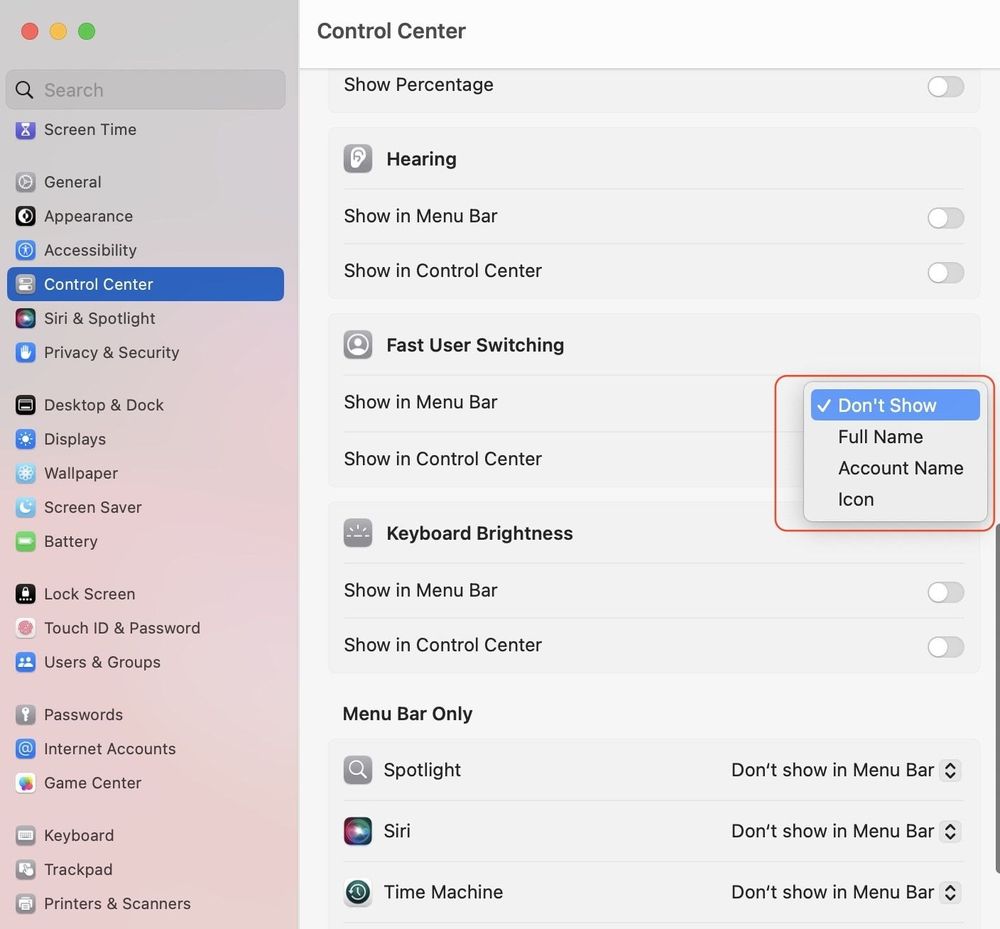Open Siri & Spotlight settings via its icon
The image size is (1000, 929).
[x=24, y=318]
